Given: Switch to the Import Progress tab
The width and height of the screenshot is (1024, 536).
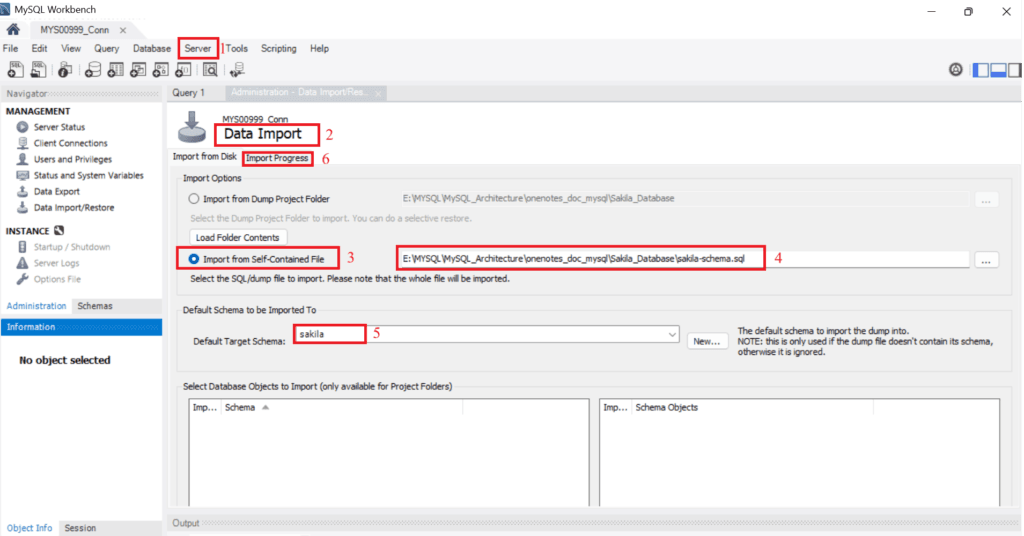Looking at the screenshot, I should pos(277,158).
